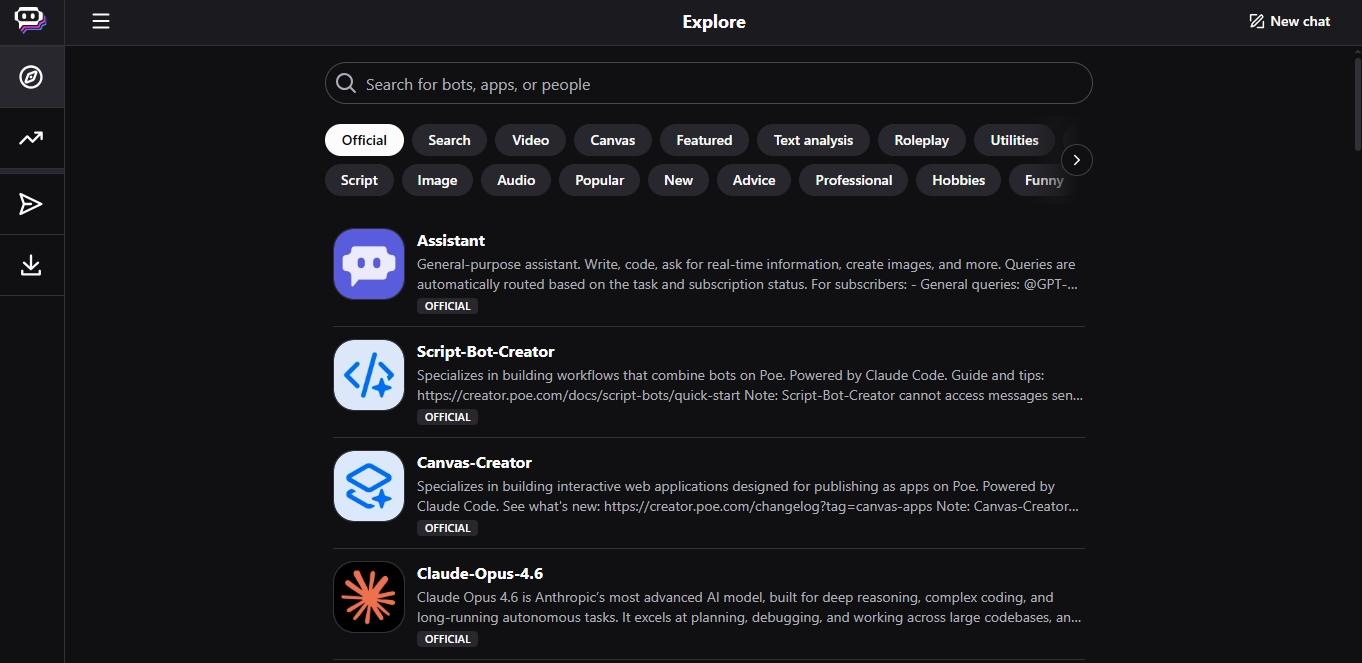The width and height of the screenshot is (1362, 663).
Task: Show more categories with right chevron
Action: pyautogui.click(x=1076, y=160)
